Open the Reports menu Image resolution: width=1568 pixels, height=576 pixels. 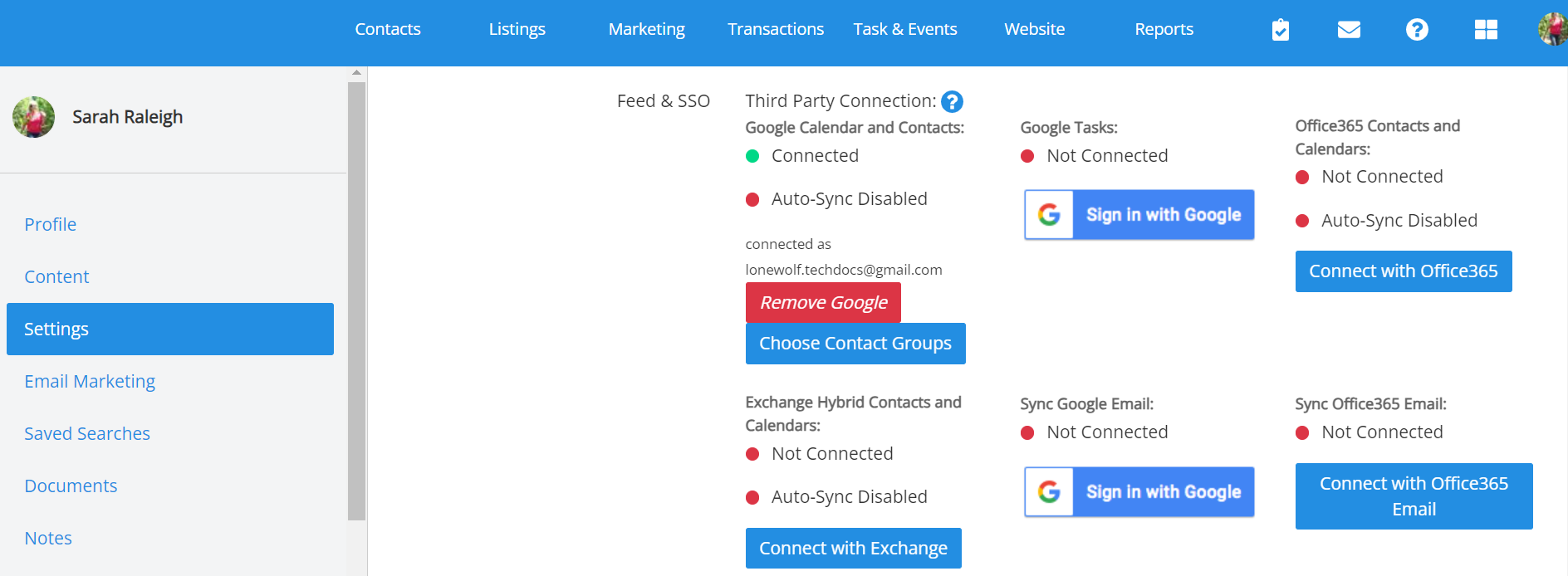[1164, 28]
